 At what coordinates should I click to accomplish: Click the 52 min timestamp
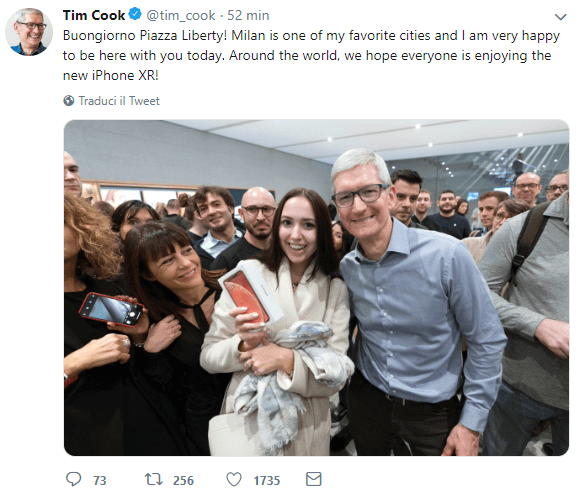(x=248, y=16)
